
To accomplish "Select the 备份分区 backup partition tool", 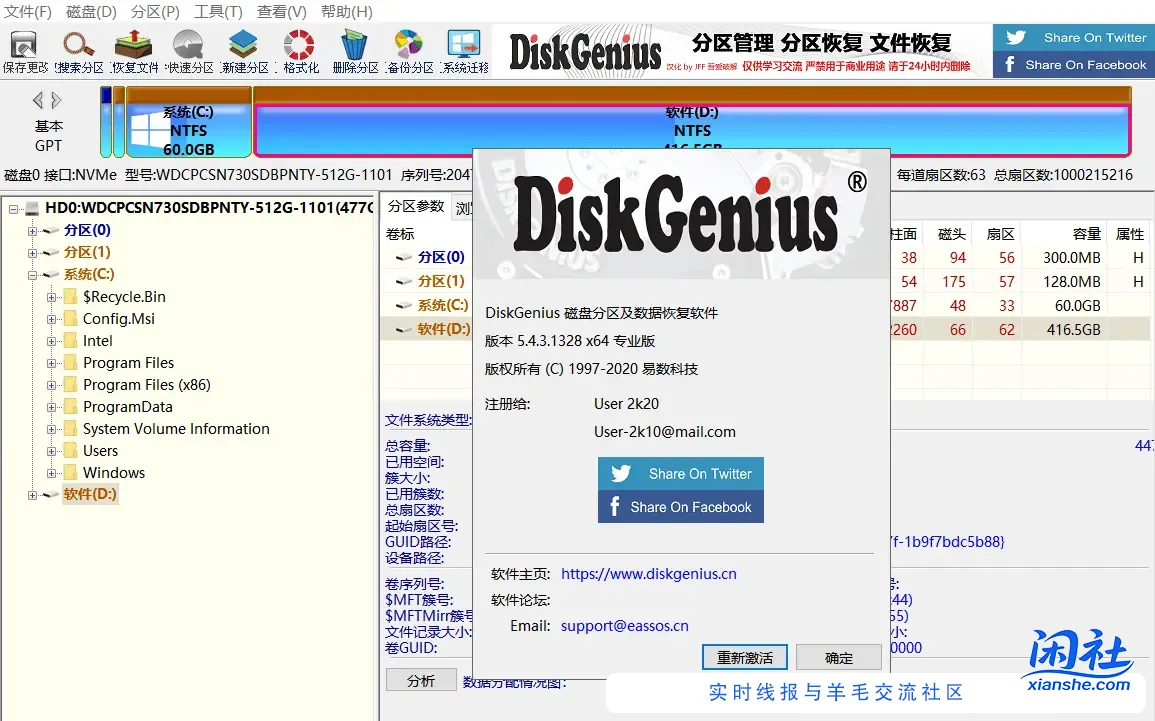I will click(407, 48).
